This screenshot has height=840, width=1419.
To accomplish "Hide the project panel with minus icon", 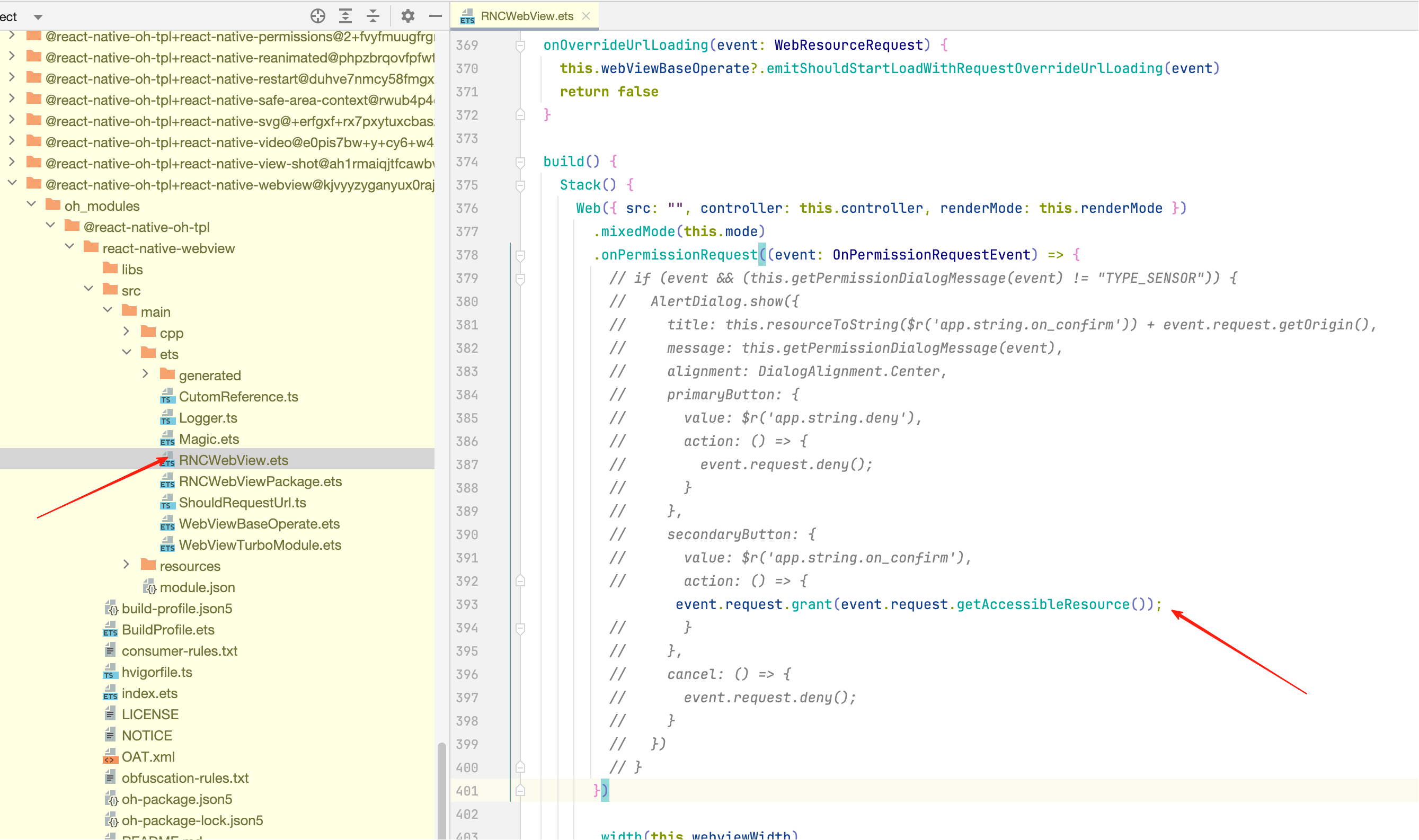I will click(435, 16).
